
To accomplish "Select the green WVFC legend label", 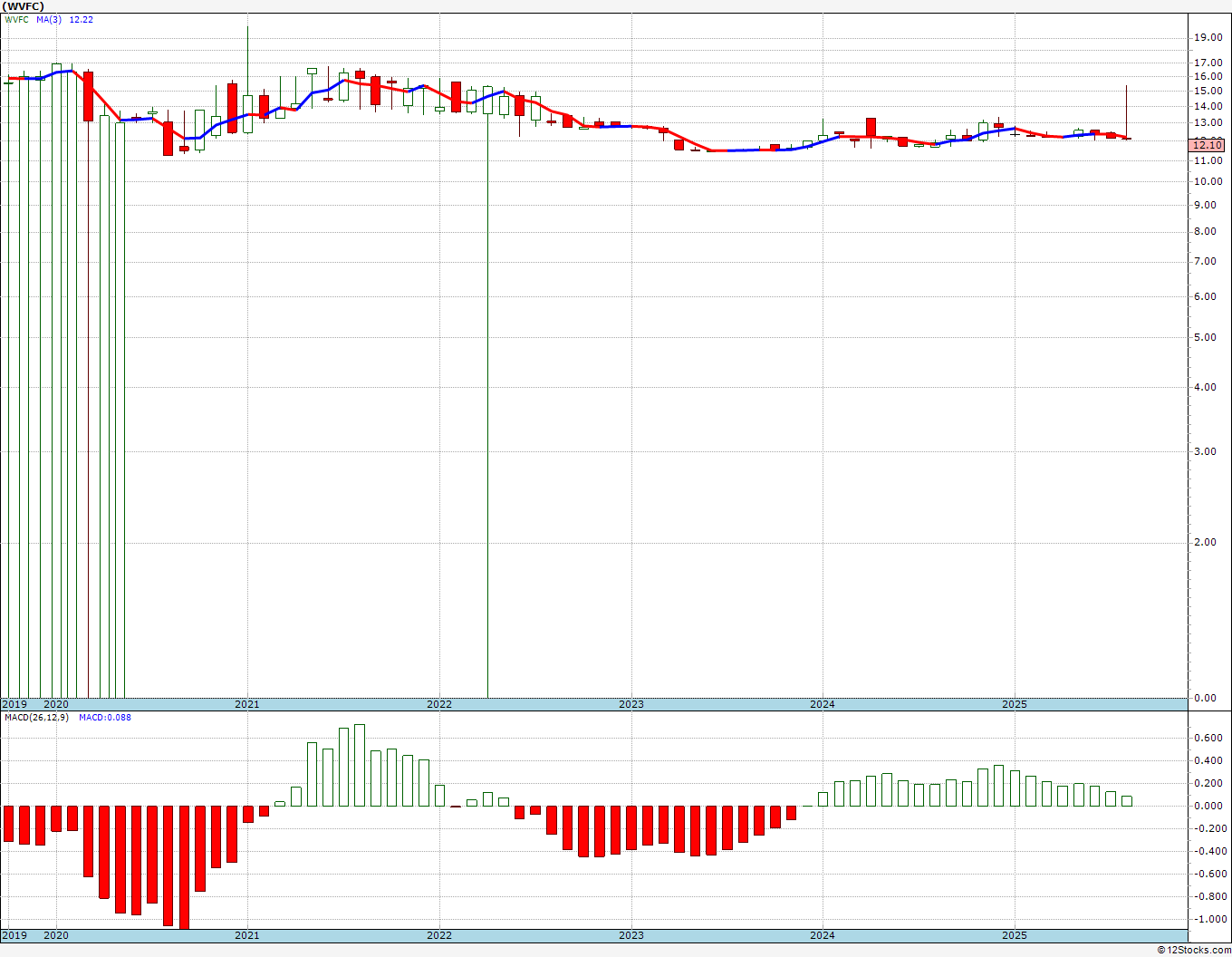I will (x=17, y=19).
